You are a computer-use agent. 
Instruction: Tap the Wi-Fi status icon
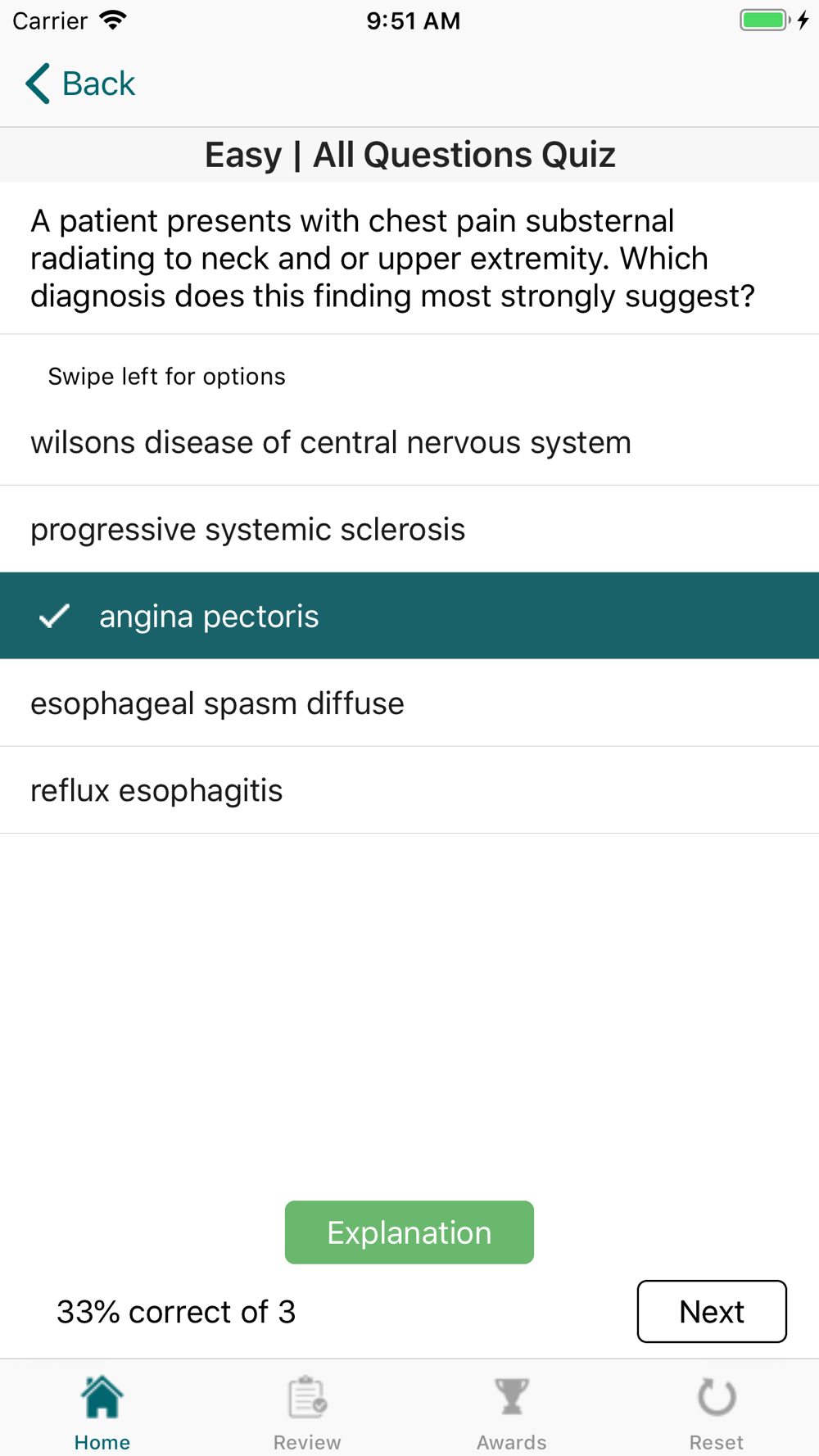tap(112, 20)
